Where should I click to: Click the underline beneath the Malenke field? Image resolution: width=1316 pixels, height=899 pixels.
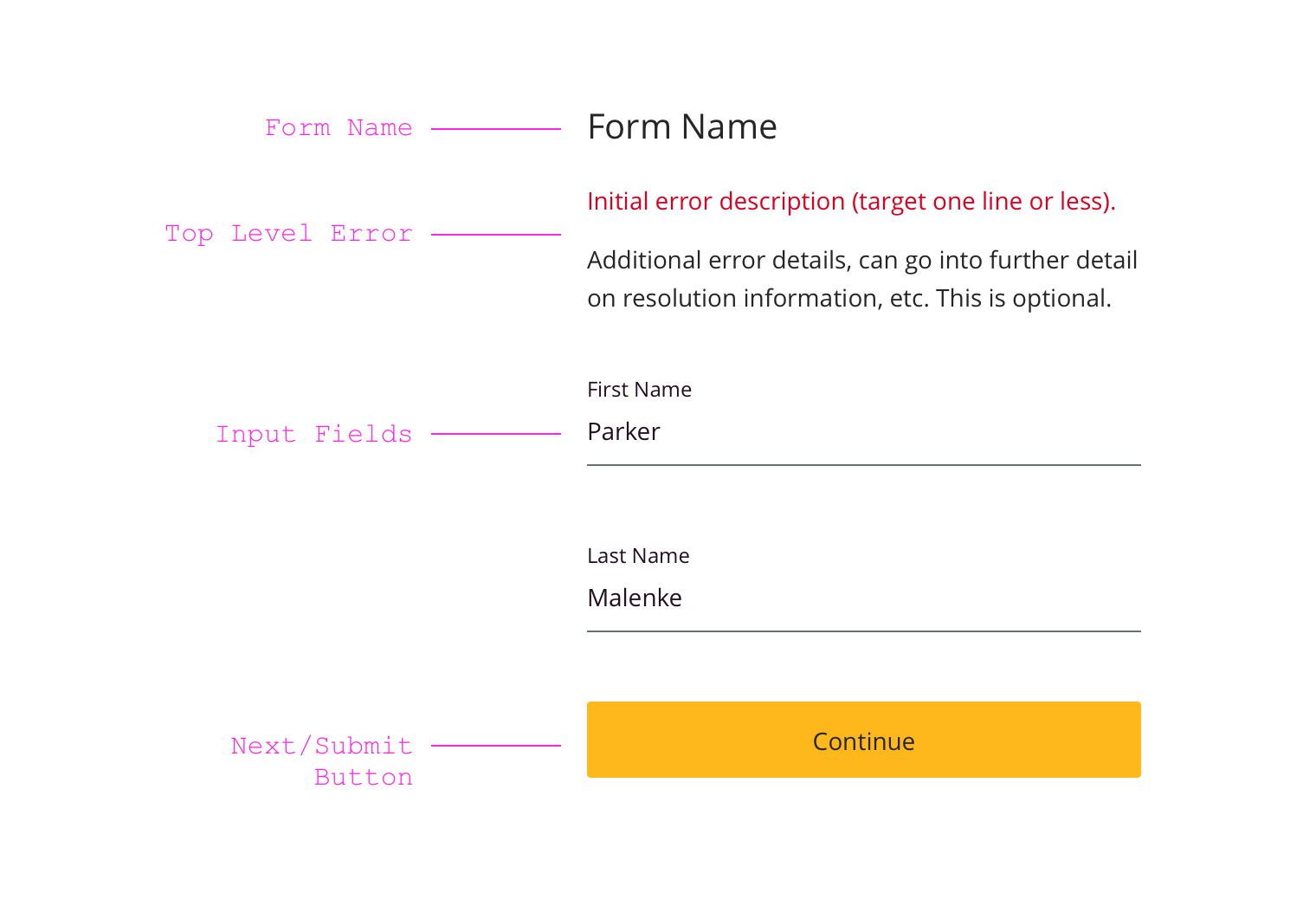[x=863, y=631]
